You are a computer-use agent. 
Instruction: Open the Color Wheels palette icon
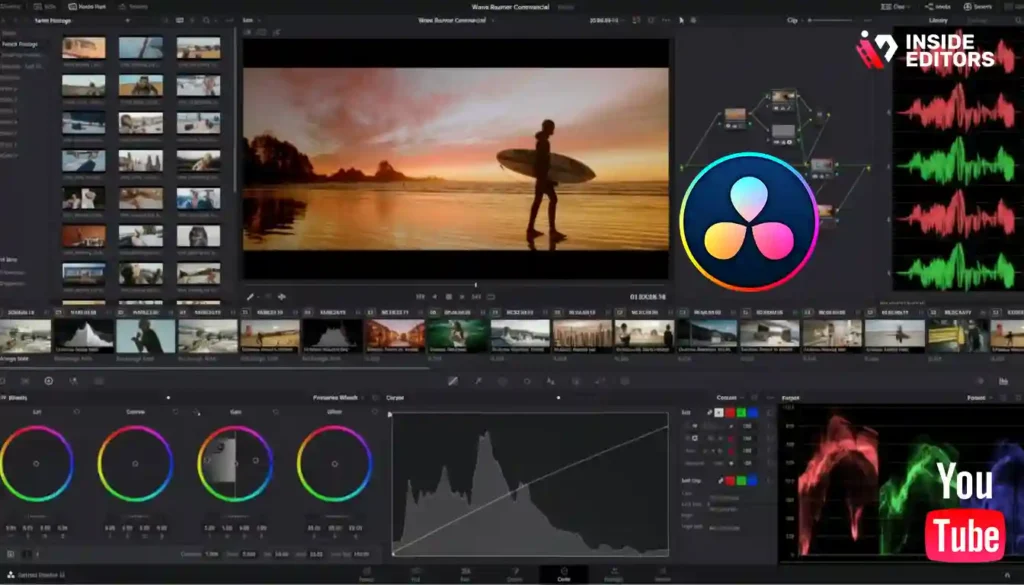[x=48, y=381]
